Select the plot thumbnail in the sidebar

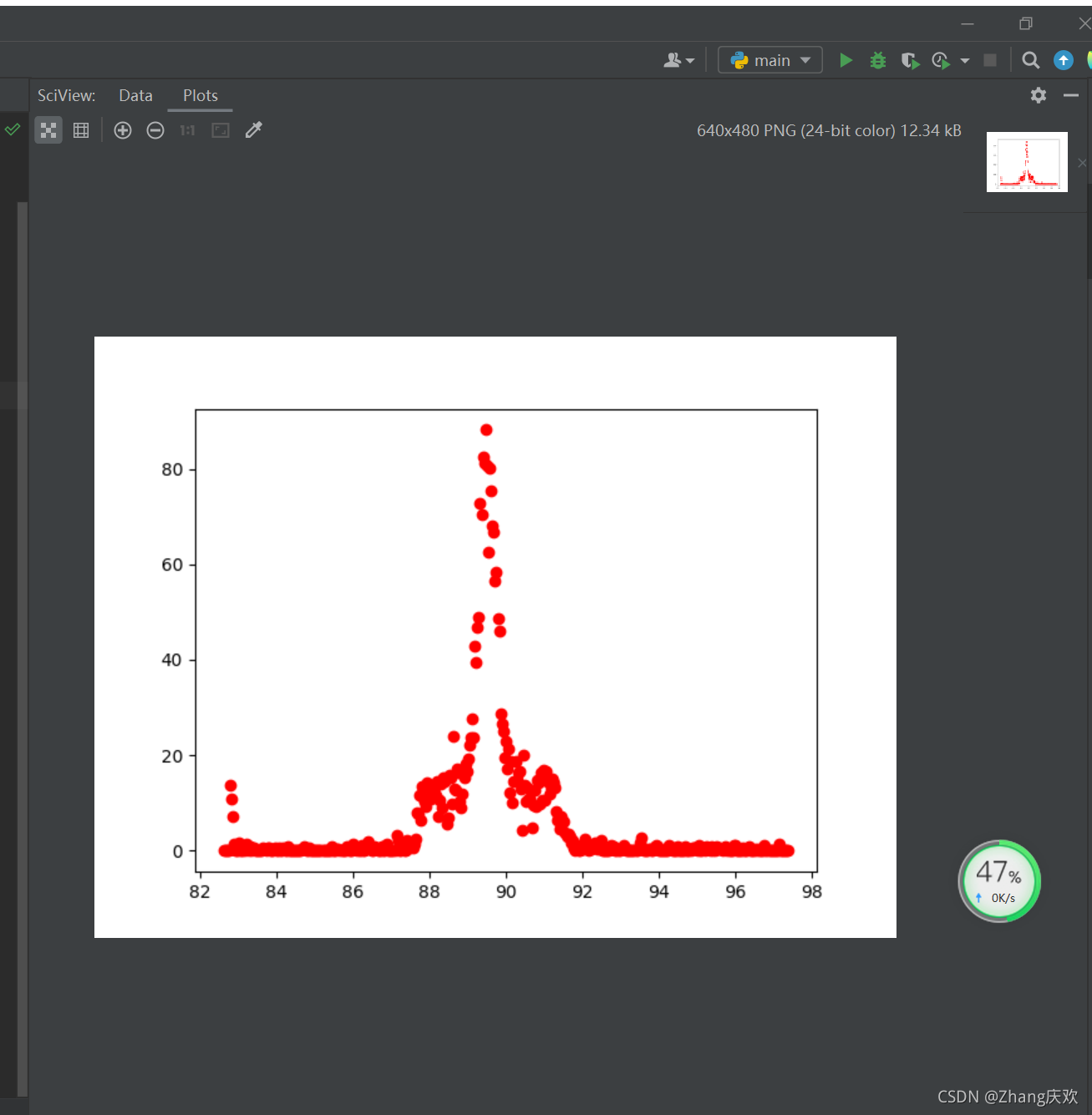point(1027,161)
